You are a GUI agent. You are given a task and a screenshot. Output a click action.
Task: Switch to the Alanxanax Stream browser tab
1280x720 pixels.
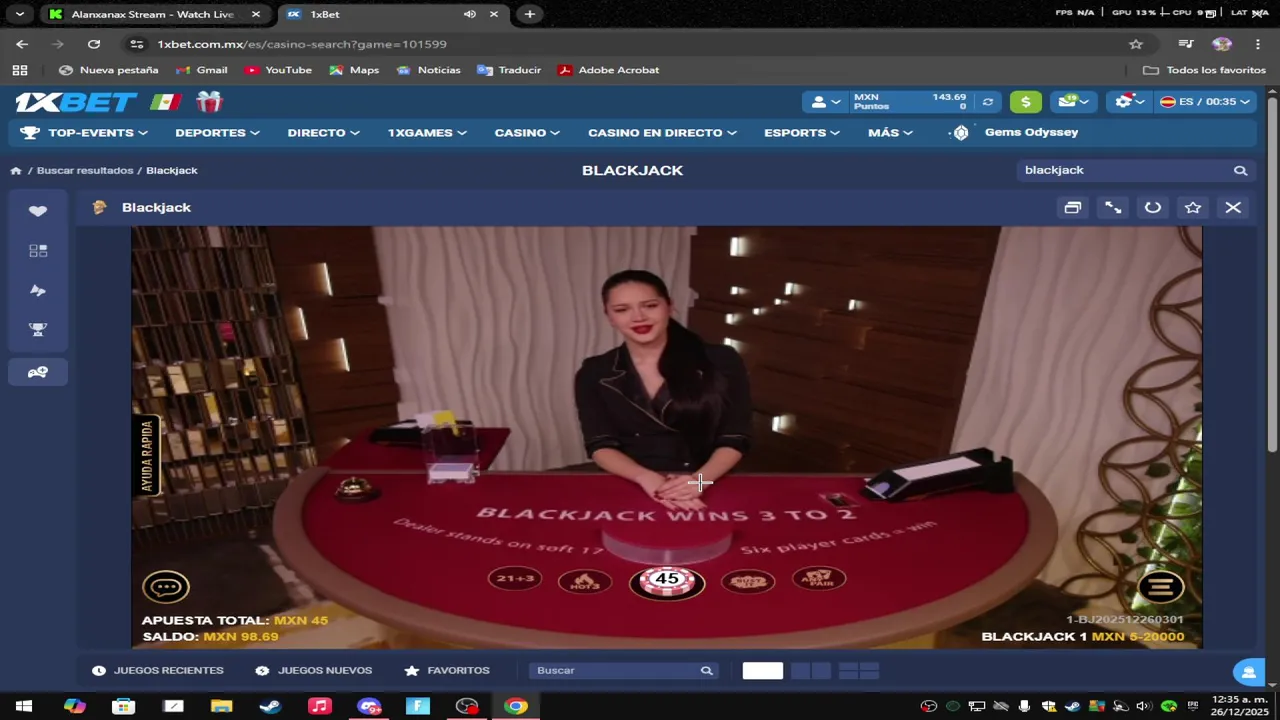[152, 14]
